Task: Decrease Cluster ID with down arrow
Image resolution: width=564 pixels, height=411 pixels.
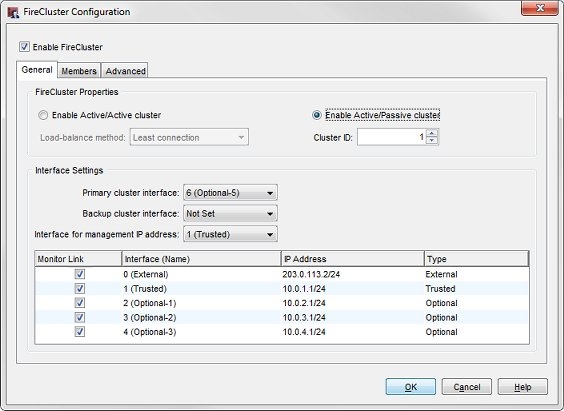Action: (x=432, y=141)
